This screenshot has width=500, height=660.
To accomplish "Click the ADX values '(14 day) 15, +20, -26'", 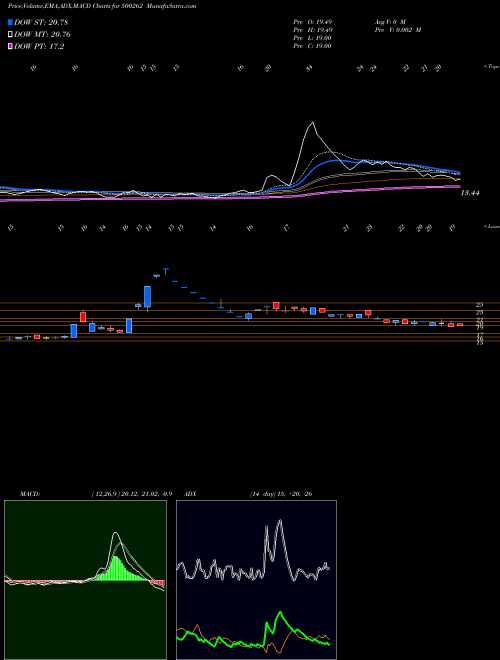I will coord(281,494).
